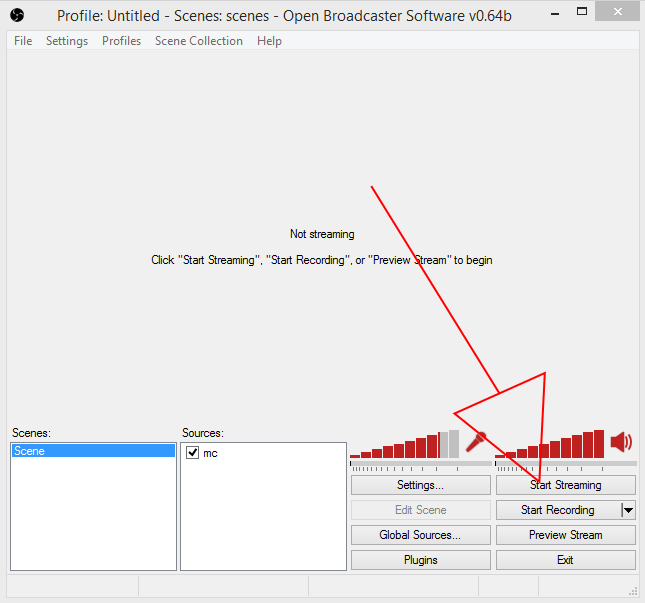
Task: Click the Exit button
Action: pos(566,560)
